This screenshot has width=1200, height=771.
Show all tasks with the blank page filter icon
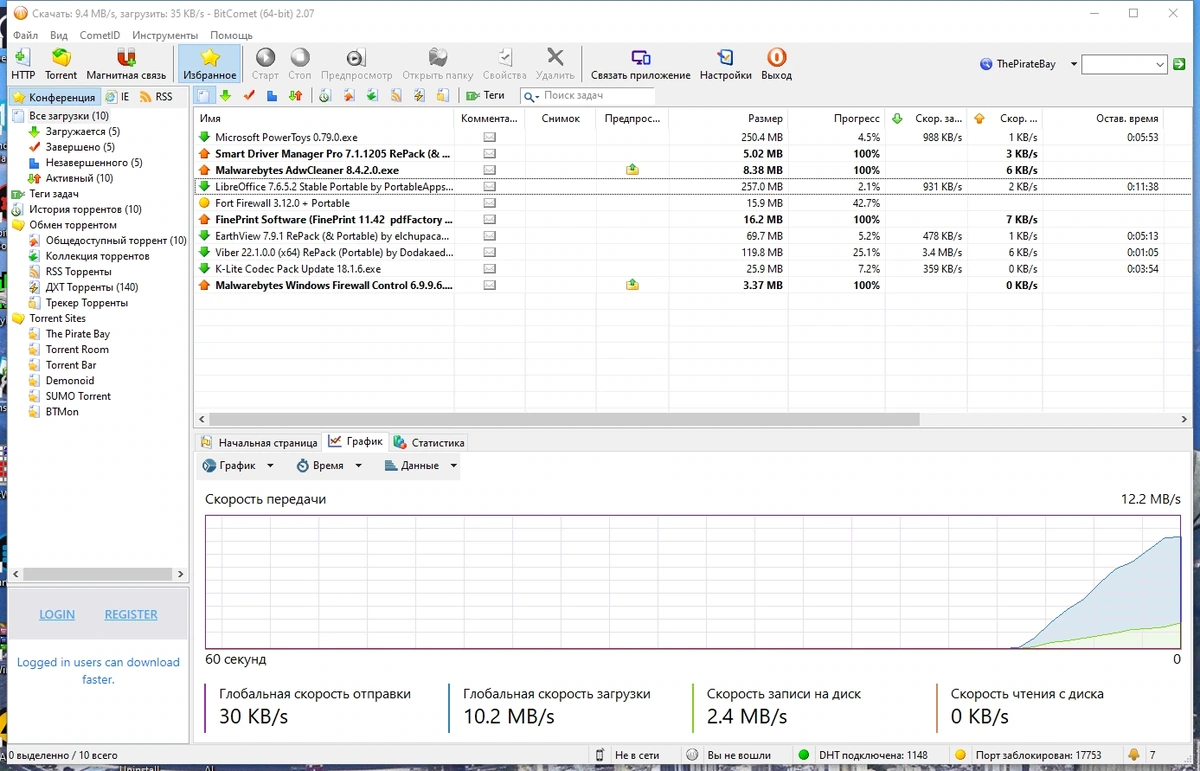[204, 96]
